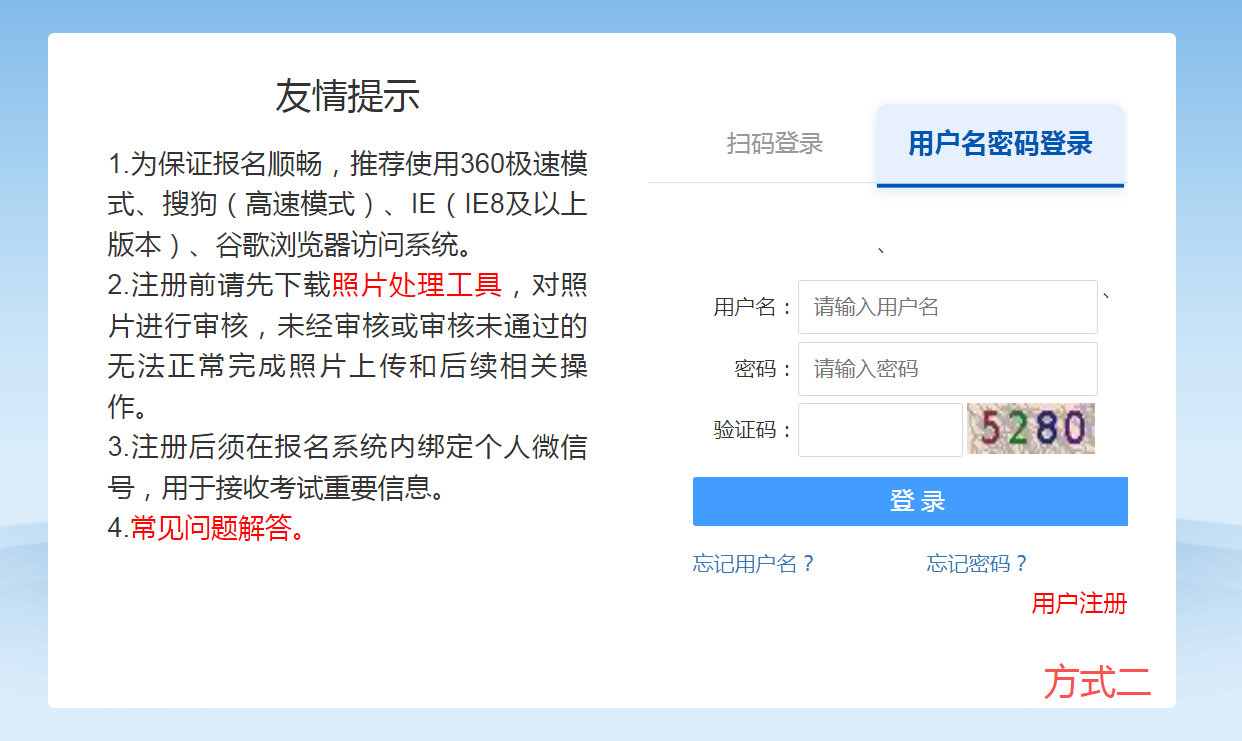Click the 请输入用户名 input field

coord(947,307)
